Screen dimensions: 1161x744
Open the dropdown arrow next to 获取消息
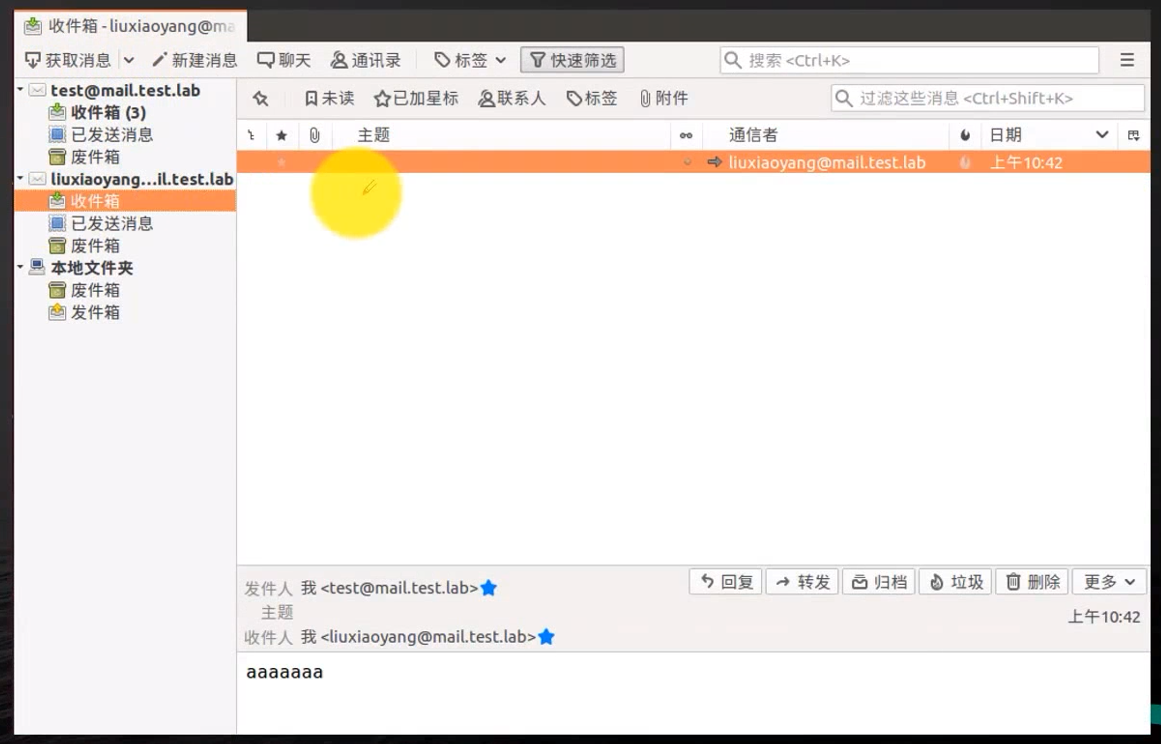click(x=129, y=60)
